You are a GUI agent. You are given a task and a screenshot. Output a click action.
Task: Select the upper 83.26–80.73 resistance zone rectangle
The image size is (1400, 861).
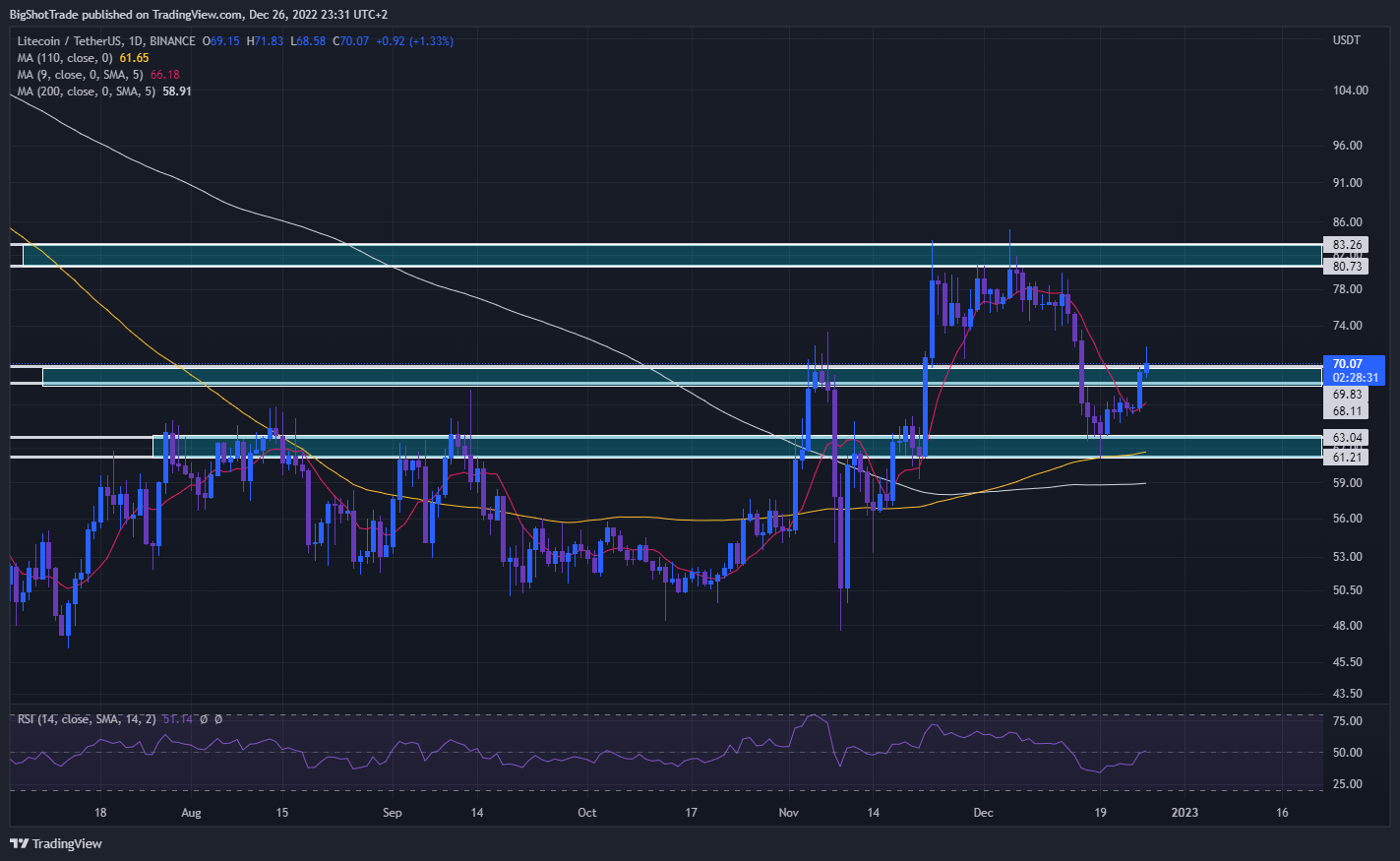pyautogui.click(x=672, y=255)
